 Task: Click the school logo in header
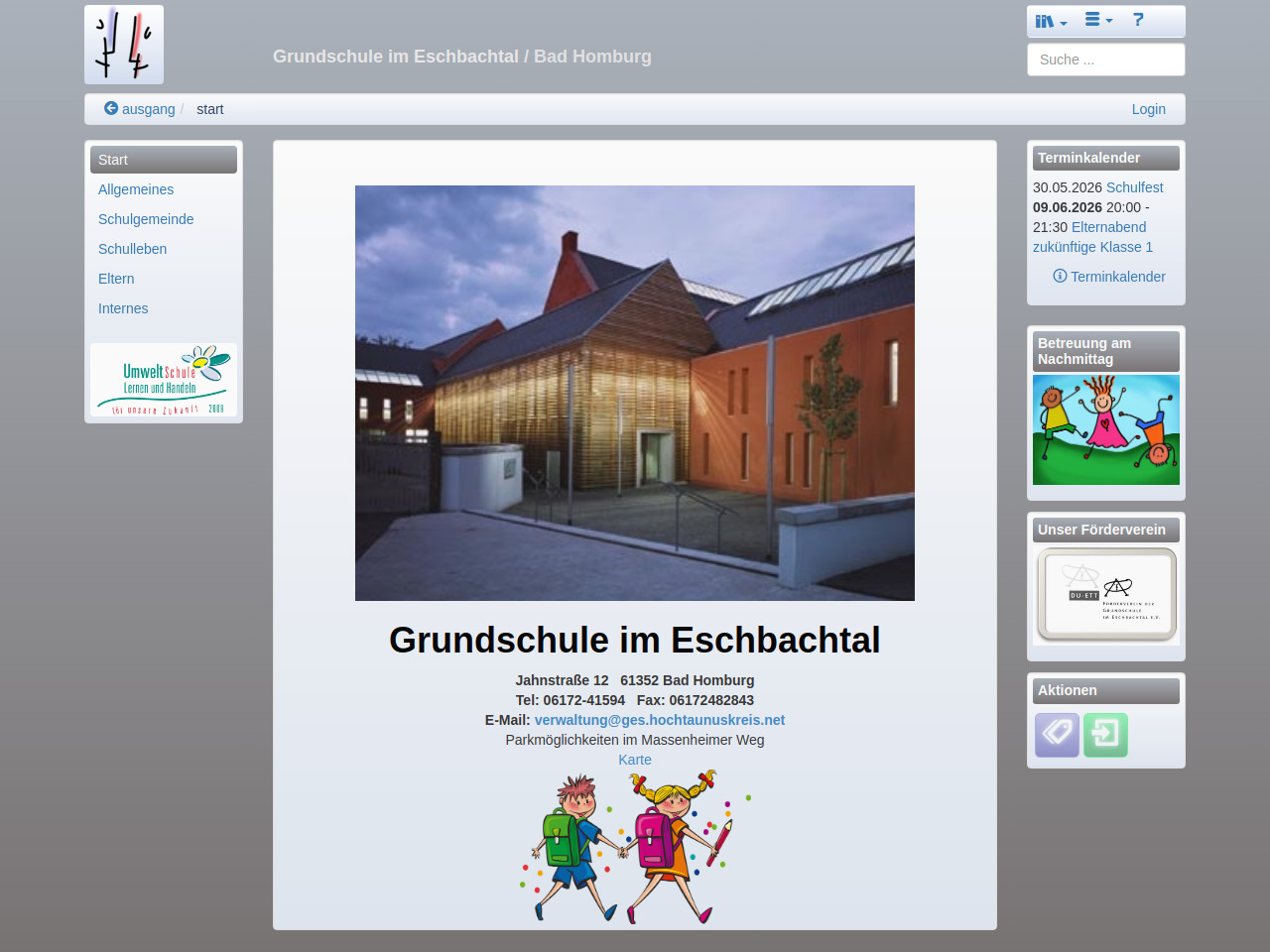coord(124,45)
